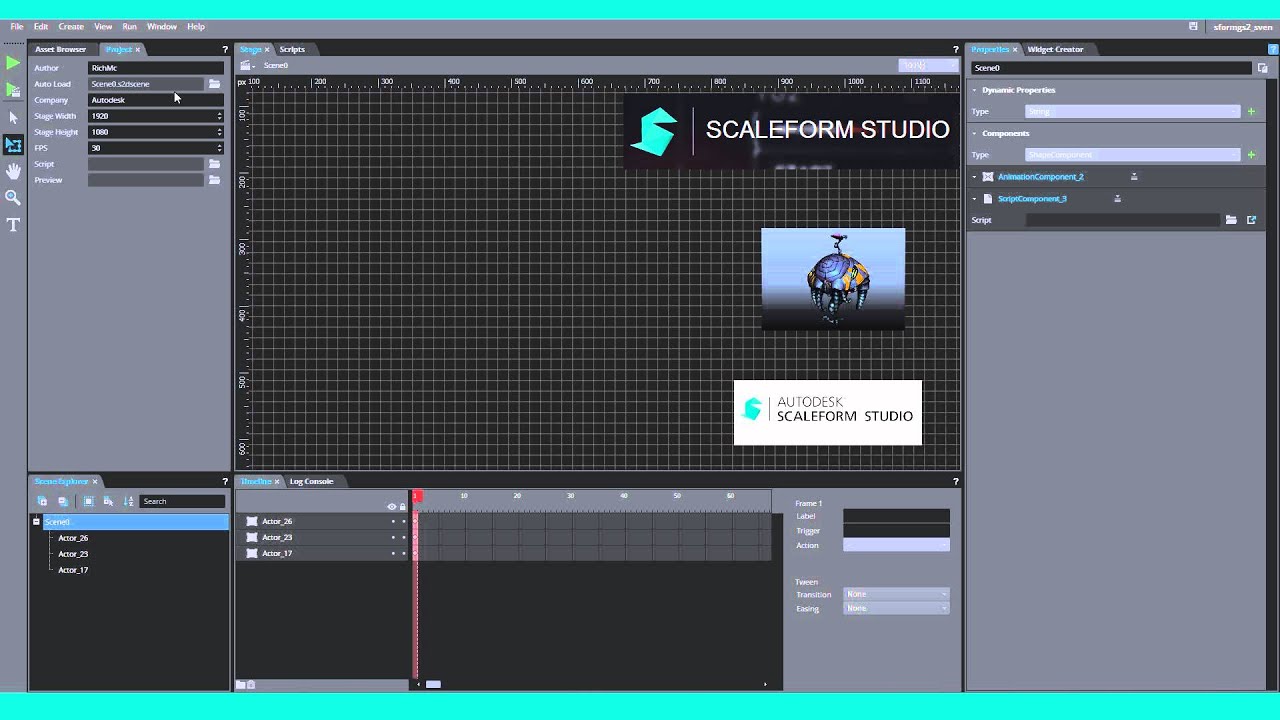Add the ShapeComponent with the green plus

coord(1251,155)
